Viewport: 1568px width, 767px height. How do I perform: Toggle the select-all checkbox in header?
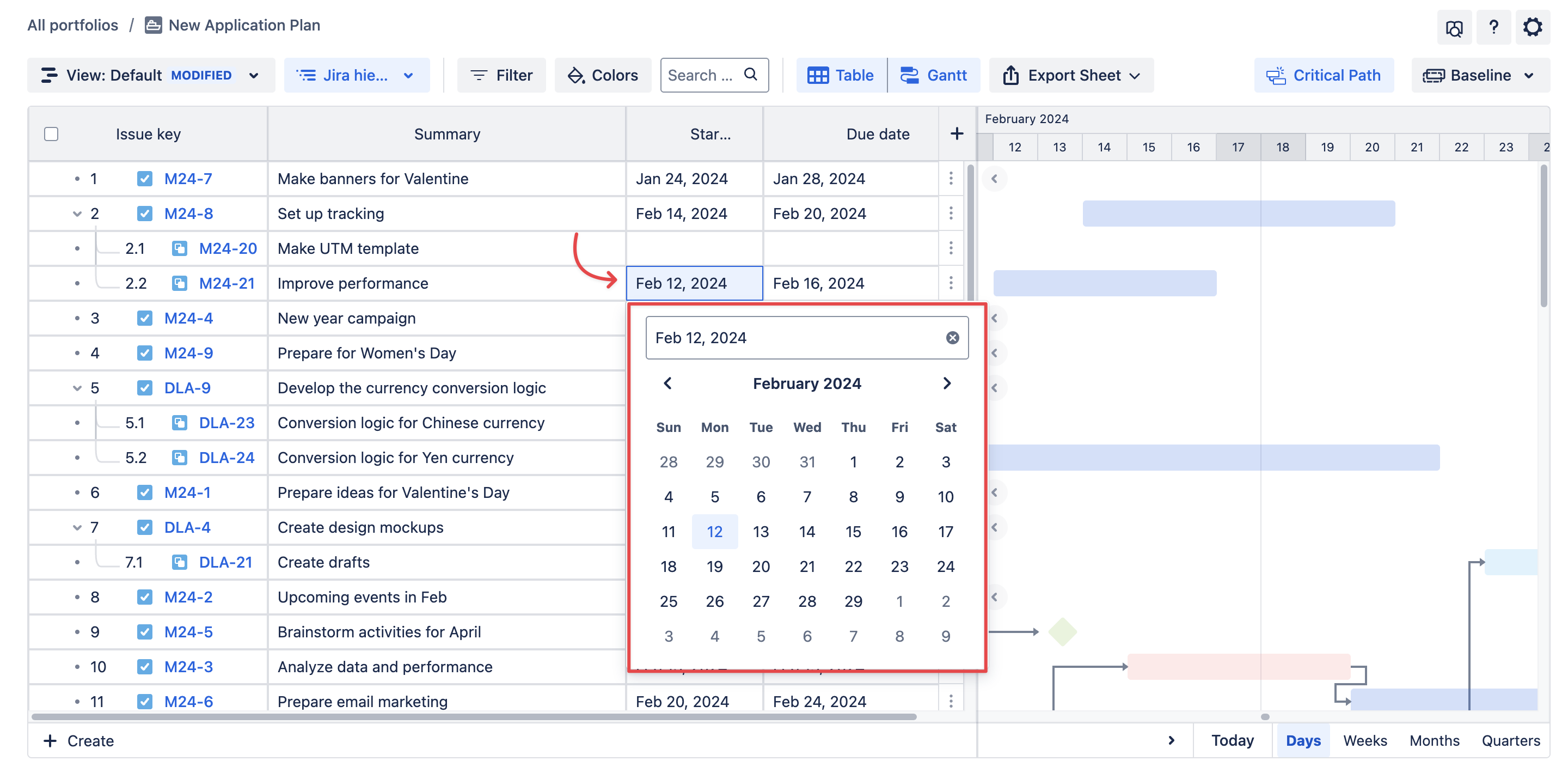(x=51, y=134)
